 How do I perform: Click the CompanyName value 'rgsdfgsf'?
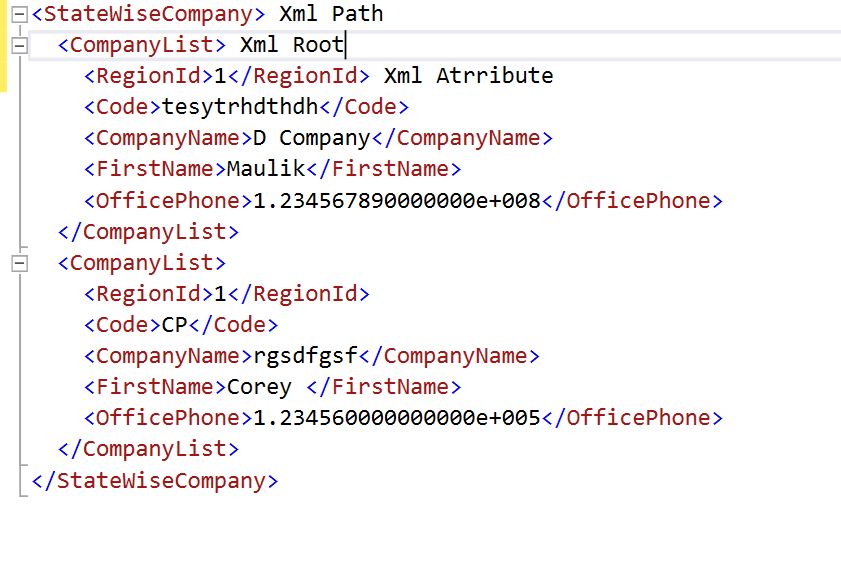pos(305,356)
